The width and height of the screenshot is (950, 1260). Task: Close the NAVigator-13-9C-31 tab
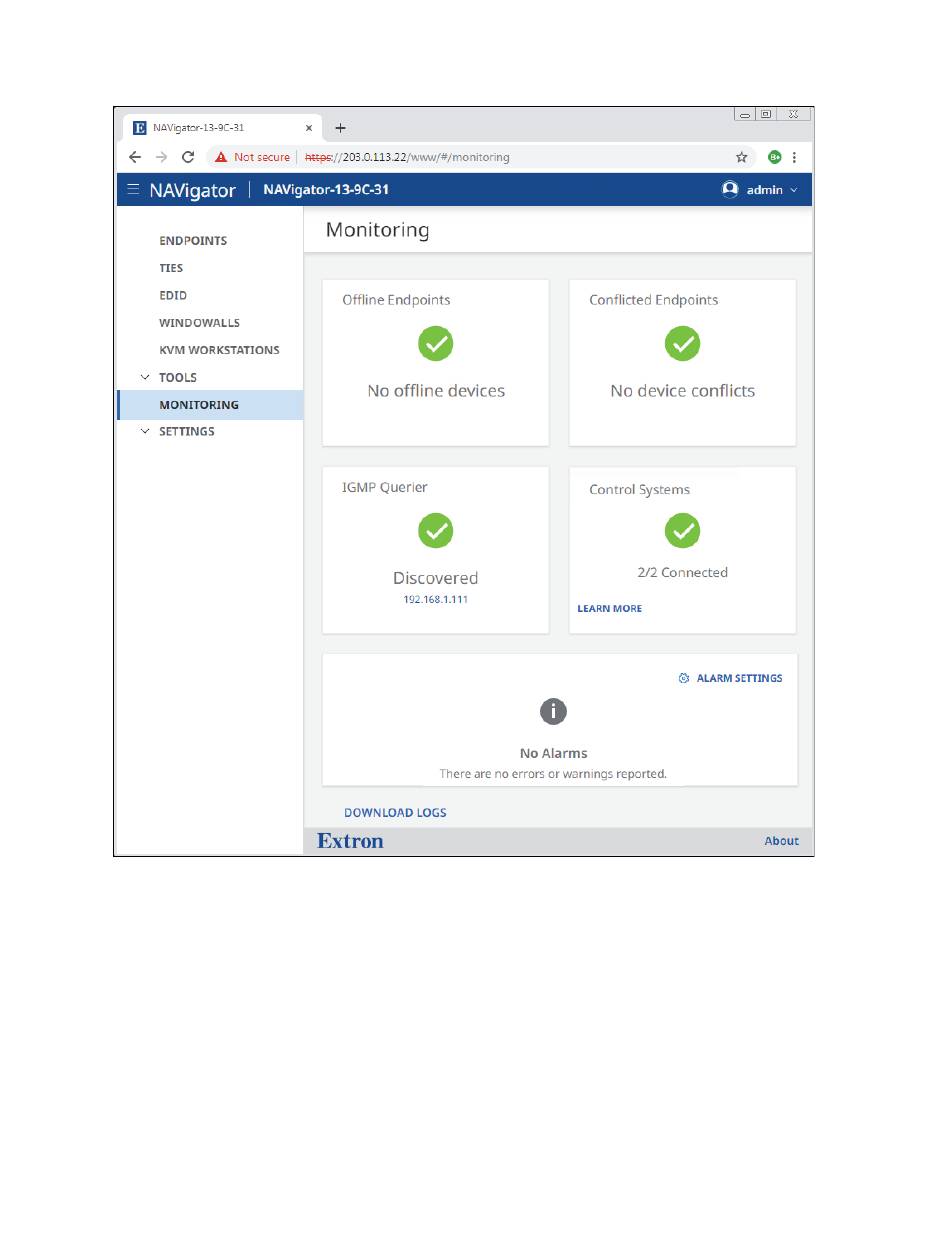[x=309, y=128]
